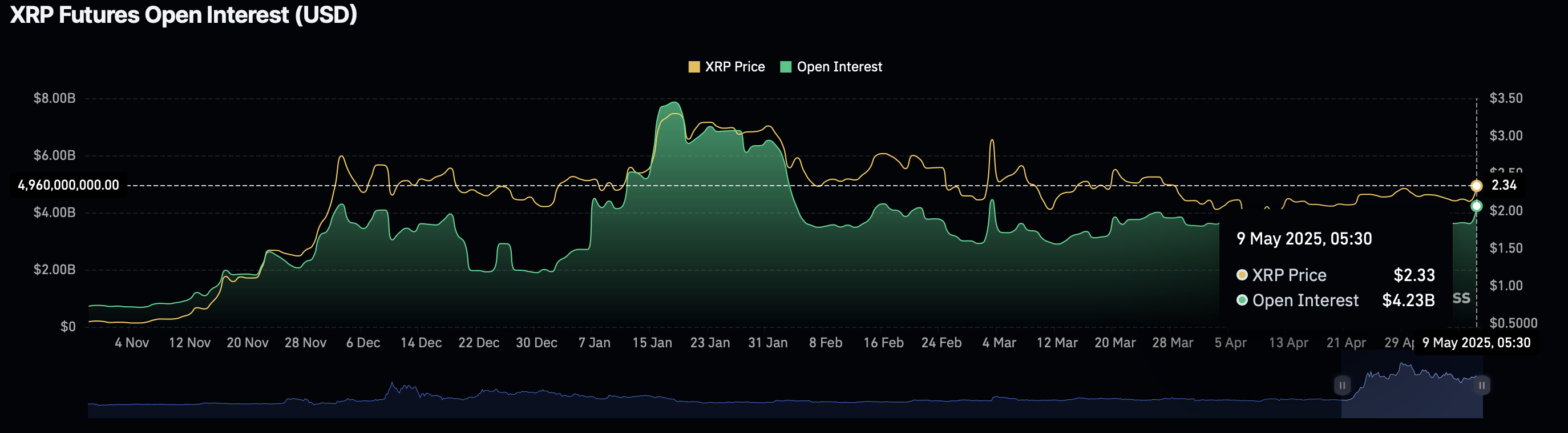Click the $1.50 right axis label
This screenshot has height=433, width=1568.
tap(1506, 248)
